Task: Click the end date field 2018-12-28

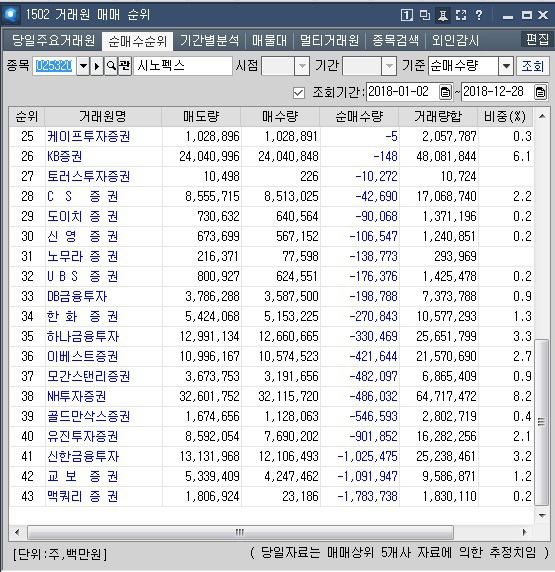Action: (x=498, y=92)
